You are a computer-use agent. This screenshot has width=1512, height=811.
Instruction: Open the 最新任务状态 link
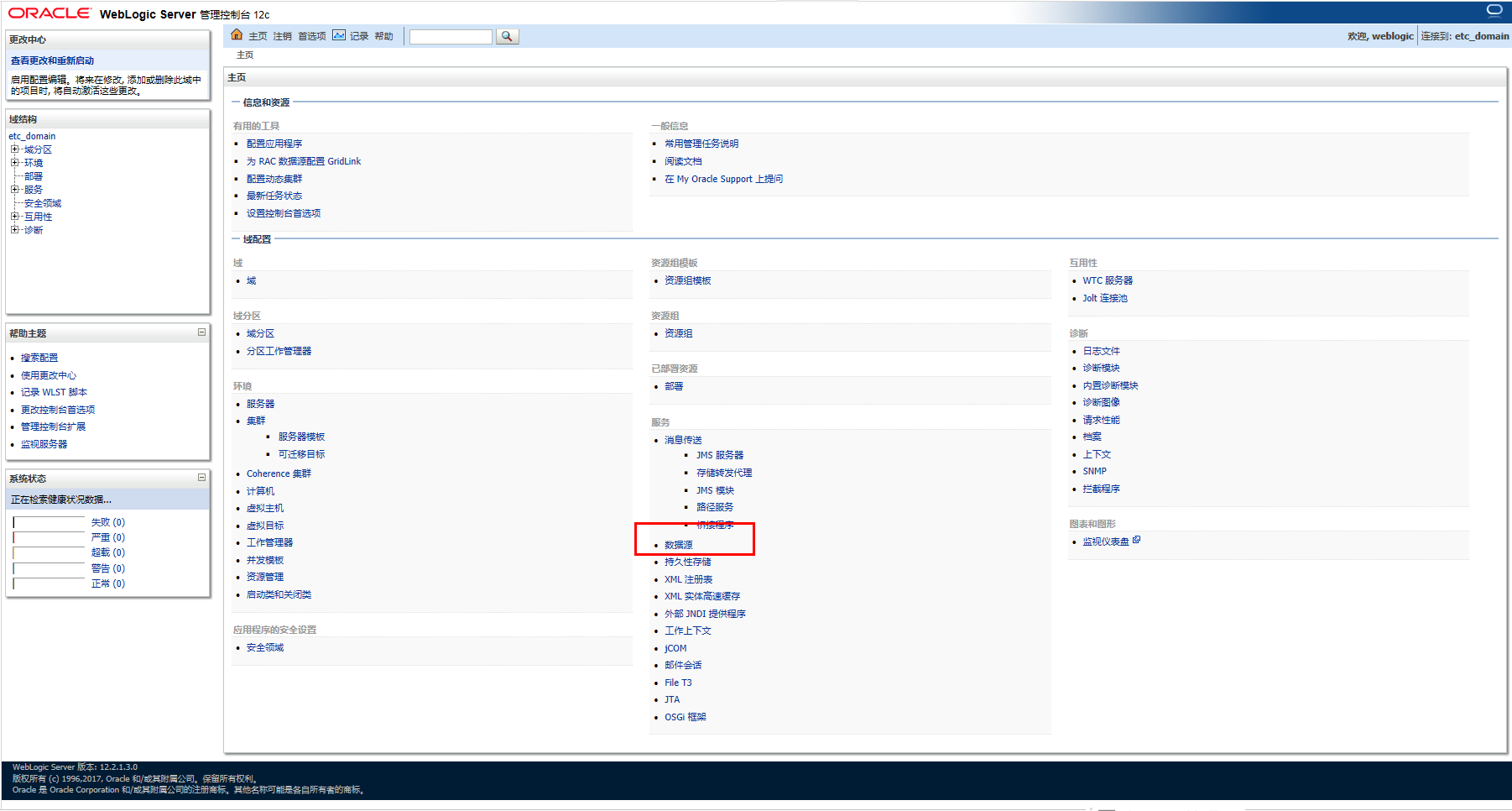(x=274, y=196)
